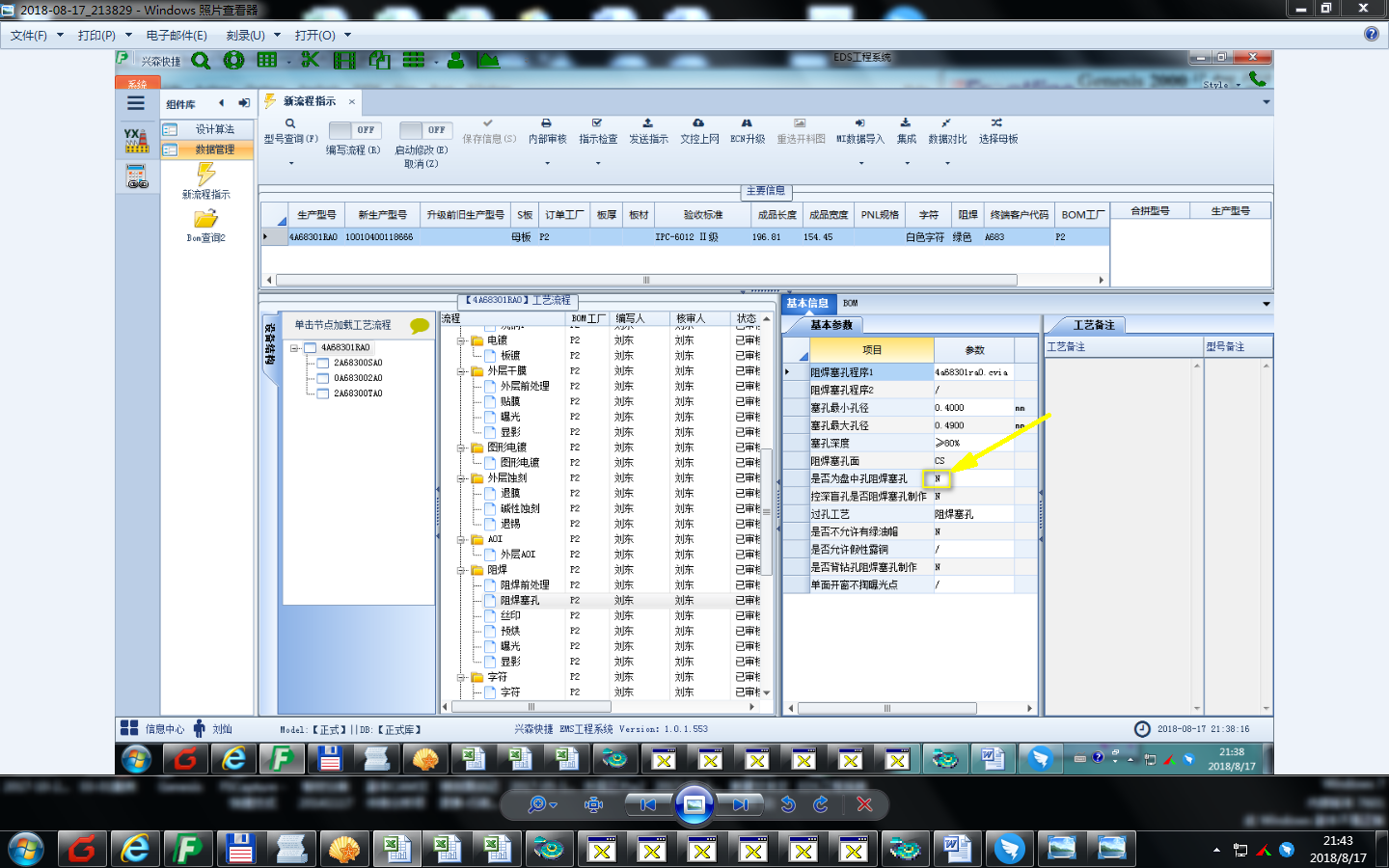Viewport: 1389px width, 868px height.
Task: Open the dropdown arrow under 型号查询(F)
Action: point(290,163)
